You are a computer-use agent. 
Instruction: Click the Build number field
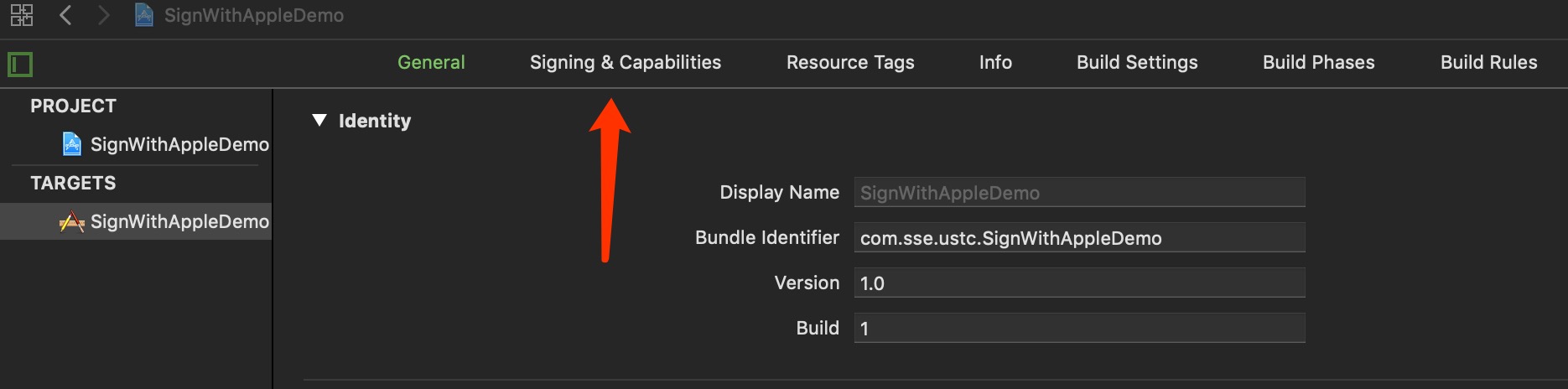tap(1078, 329)
